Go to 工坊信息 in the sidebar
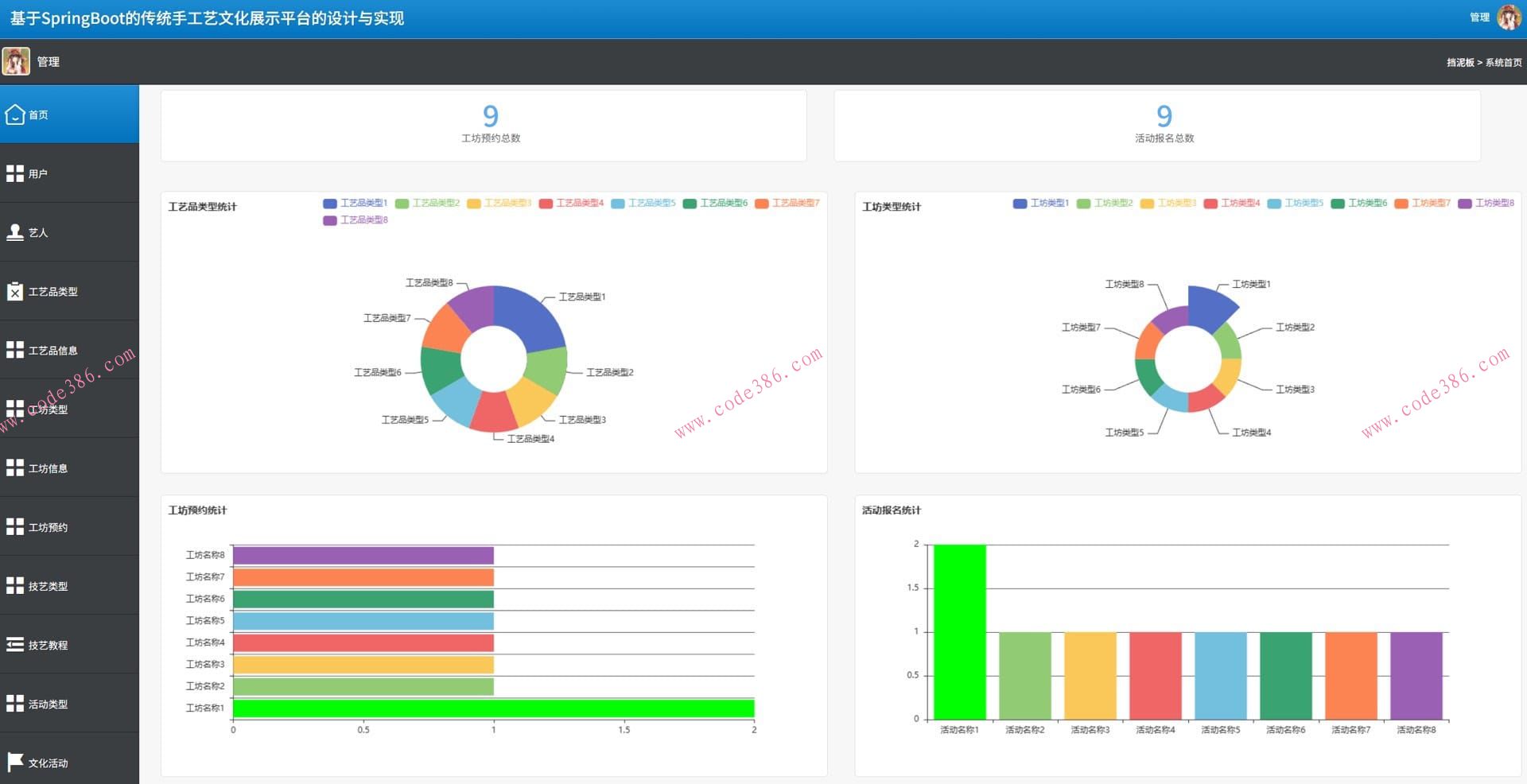 [x=69, y=468]
